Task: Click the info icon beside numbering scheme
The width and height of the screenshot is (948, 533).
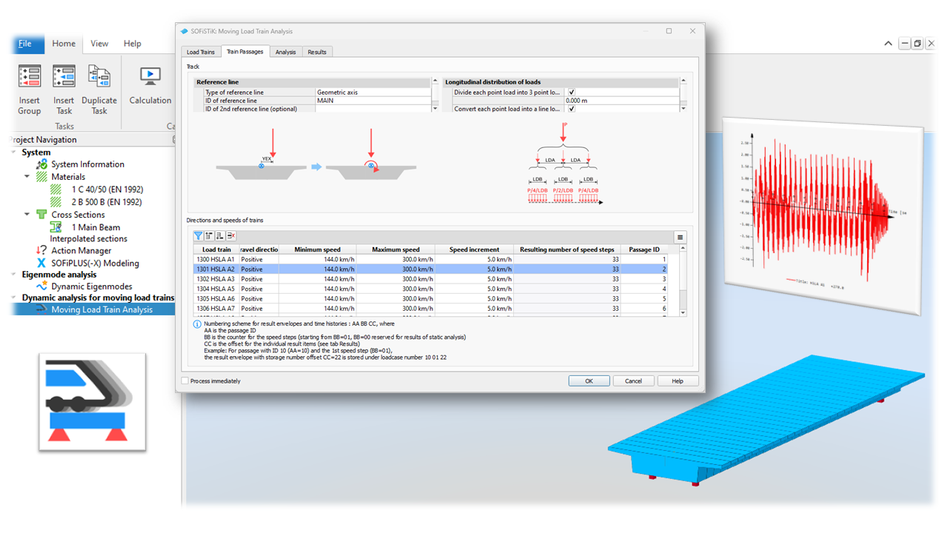Action: [197, 324]
